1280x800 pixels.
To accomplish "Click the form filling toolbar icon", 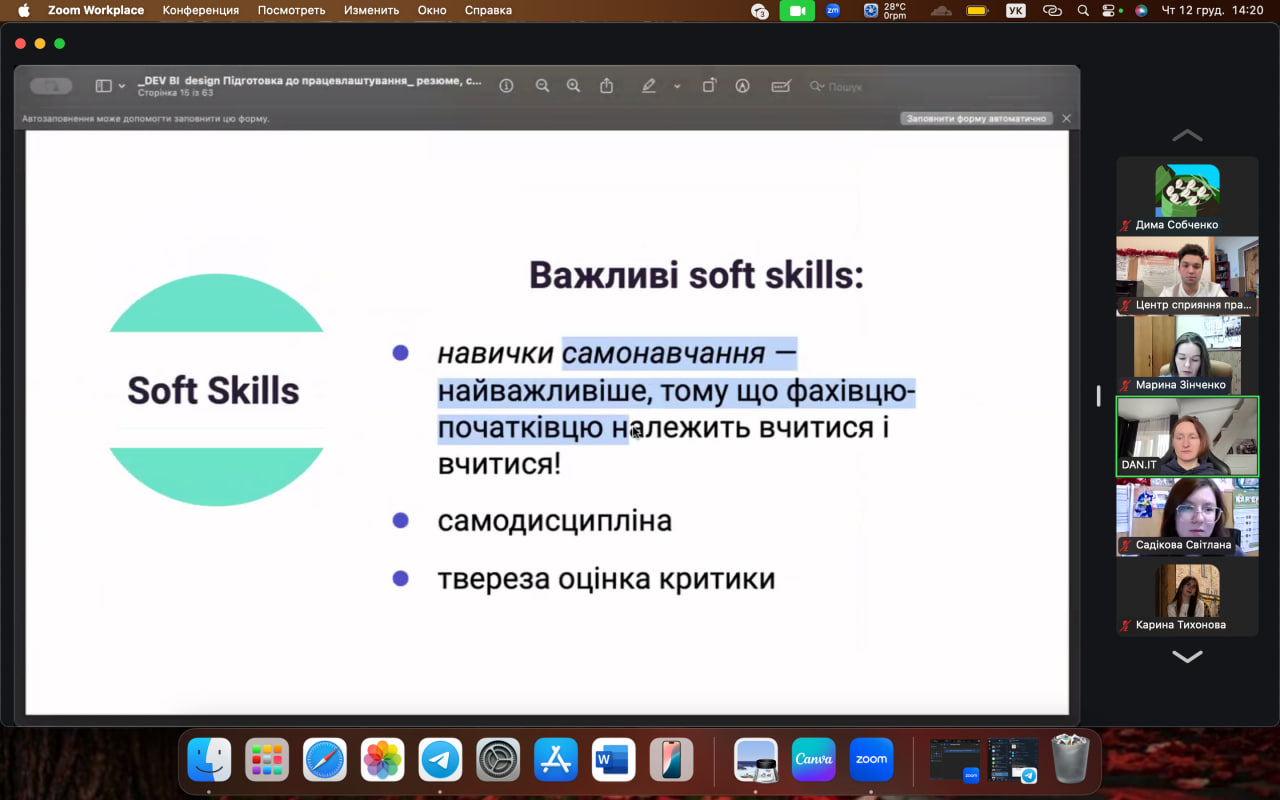I will coord(781,86).
